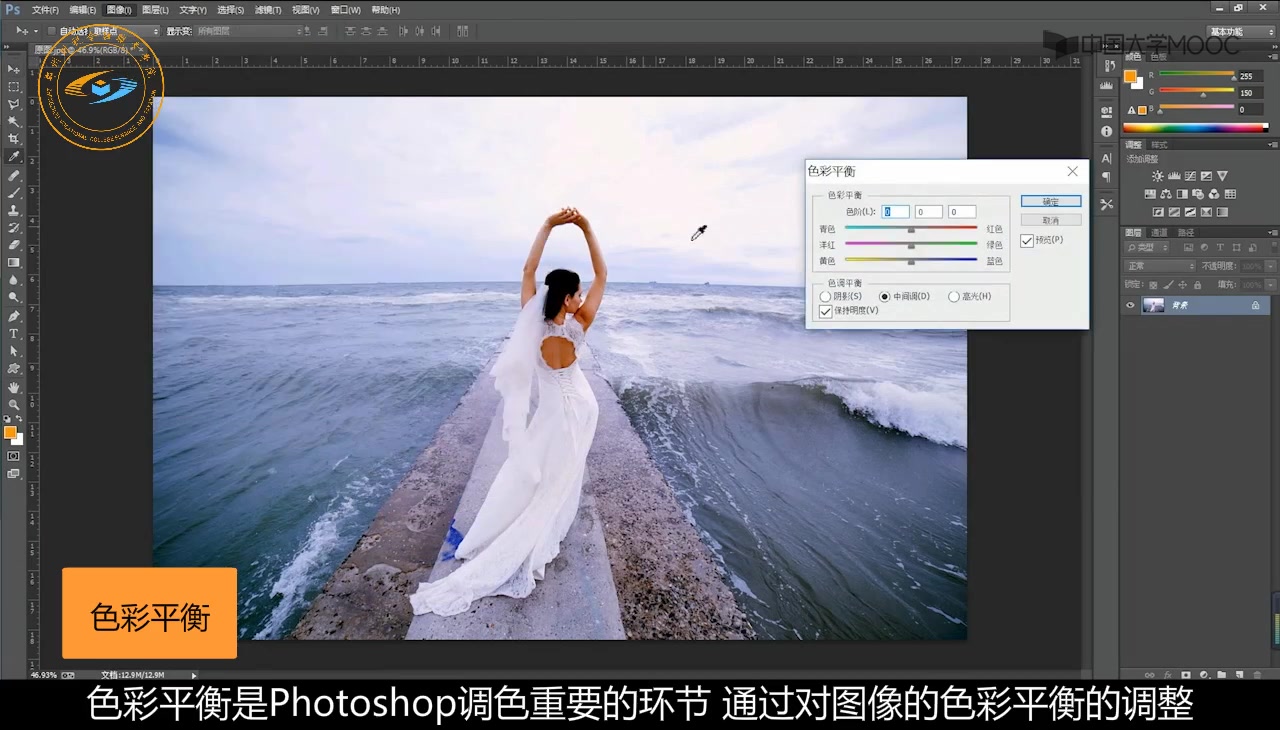The width and height of the screenshot is (1280, 730).
Task: Open the 不透明度 opacity dropdown
Action: tap(1270, 266)
